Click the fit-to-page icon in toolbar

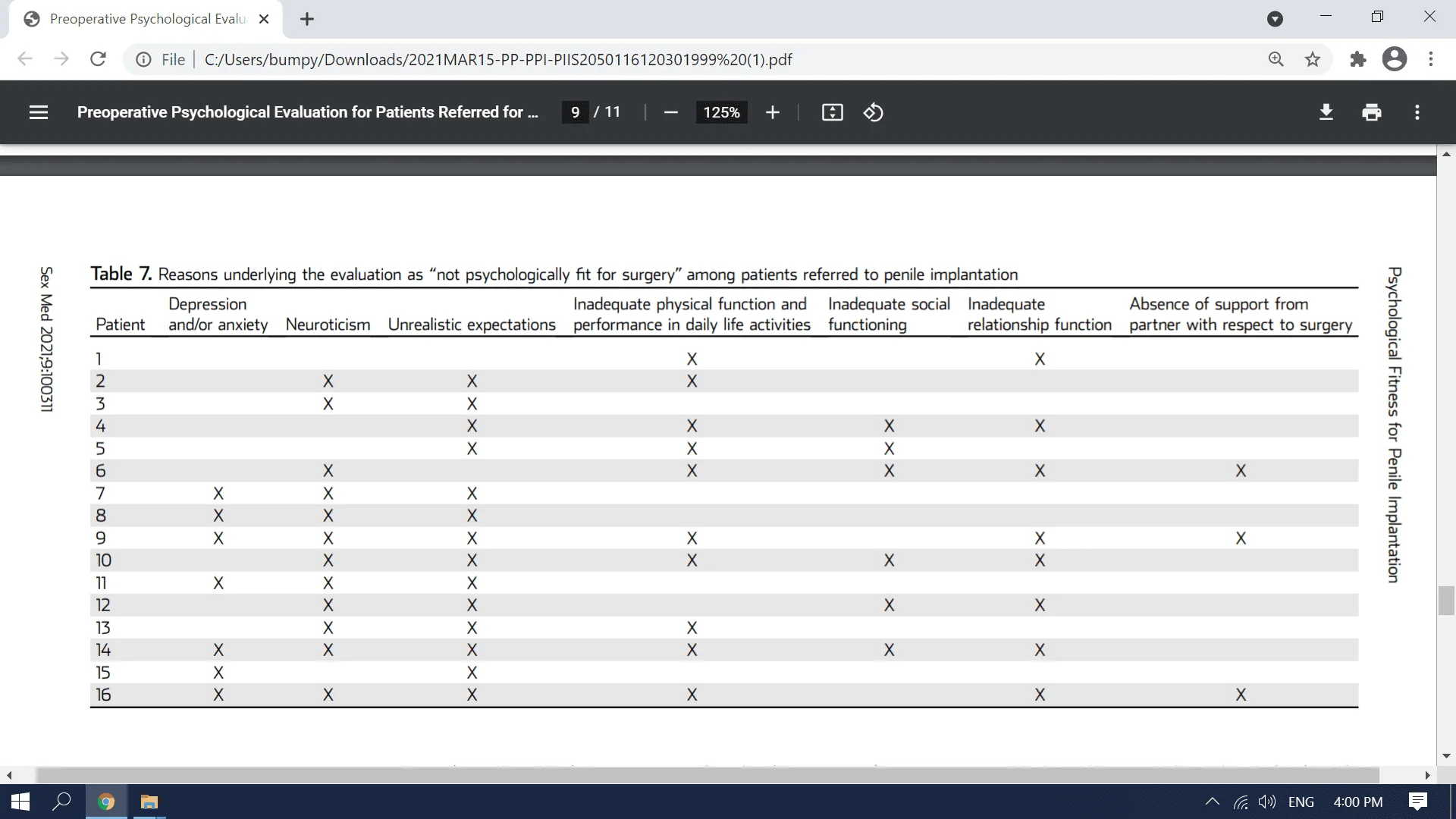click(x=831, y=112)
